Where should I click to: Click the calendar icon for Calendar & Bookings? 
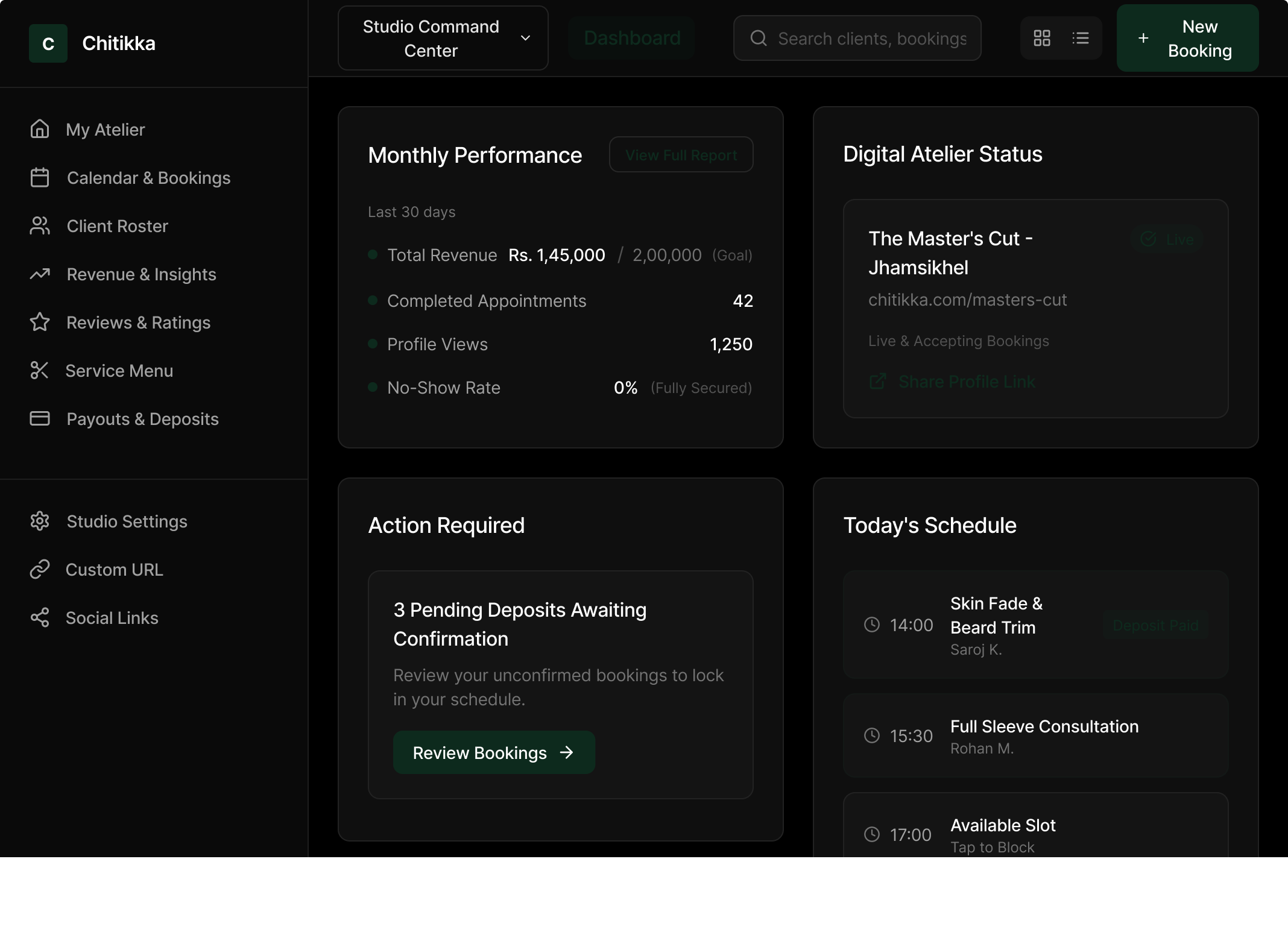click(x=40, y=177)
